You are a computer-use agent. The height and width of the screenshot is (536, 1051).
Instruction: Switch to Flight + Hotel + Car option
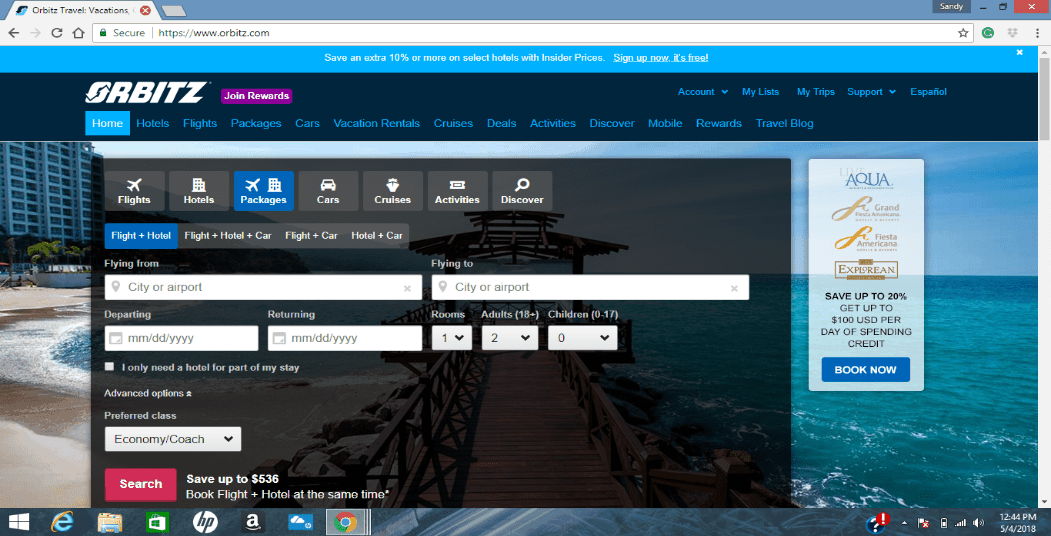click(x=228, y=236)
